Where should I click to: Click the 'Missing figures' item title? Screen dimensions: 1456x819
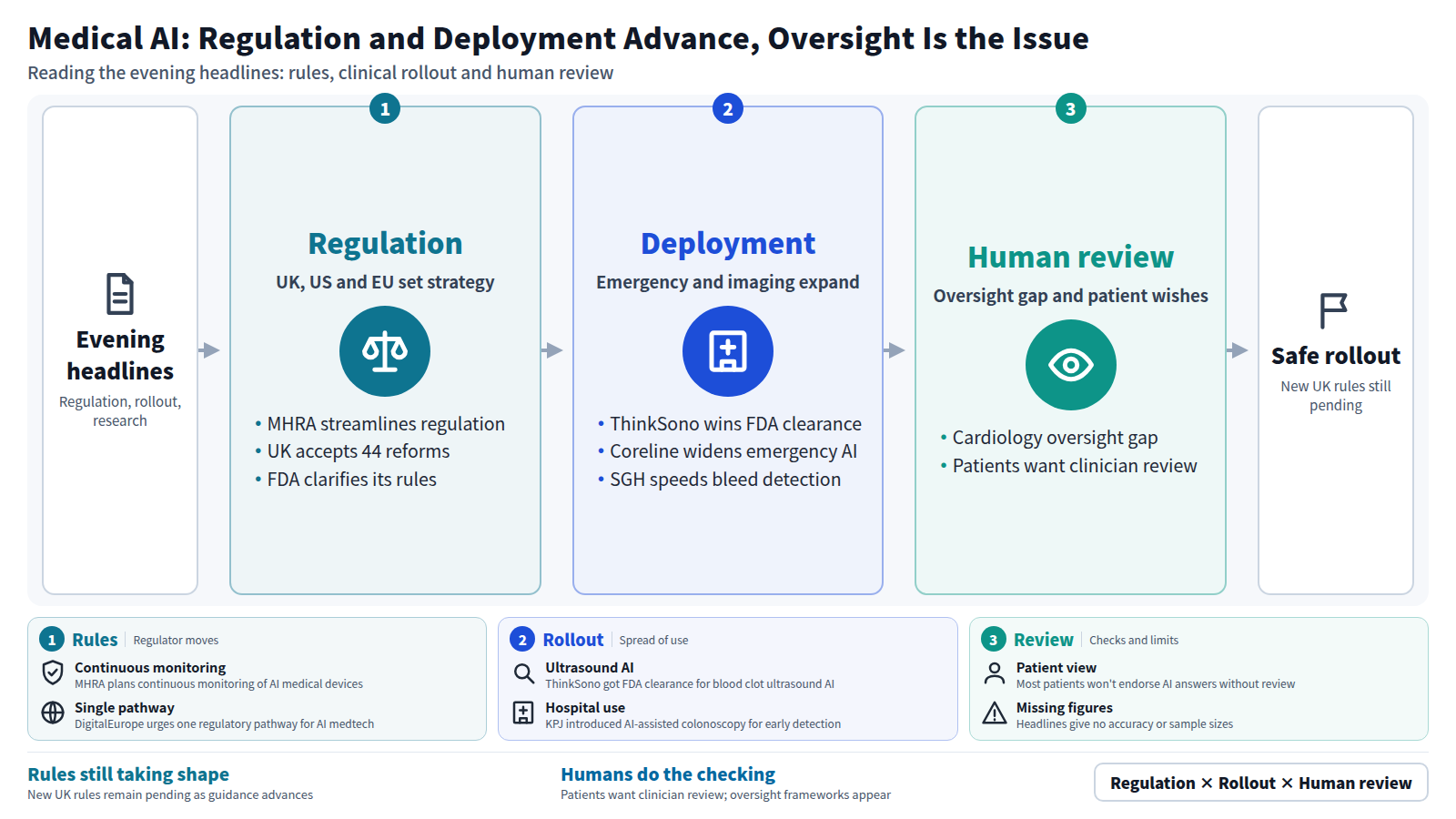1065,708
